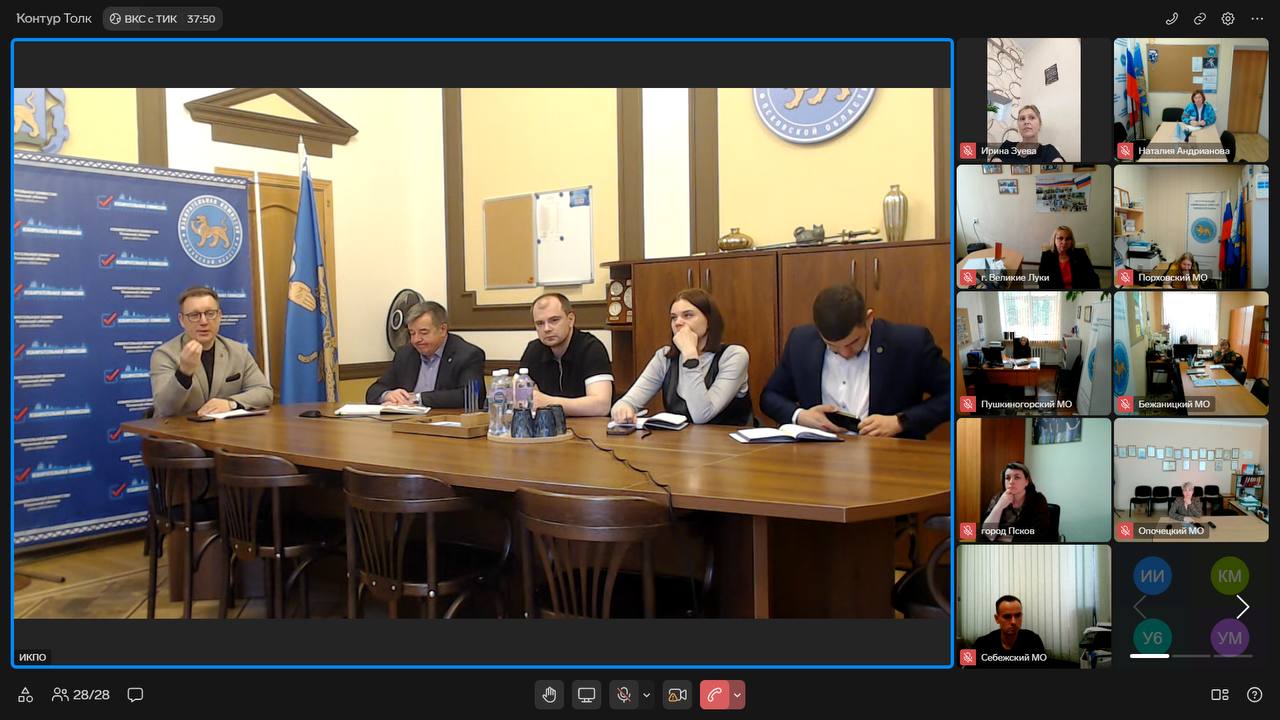Raise hand in the meeting
The width and height of the screenshot is (1280, 720).
(x=549, y=695)
